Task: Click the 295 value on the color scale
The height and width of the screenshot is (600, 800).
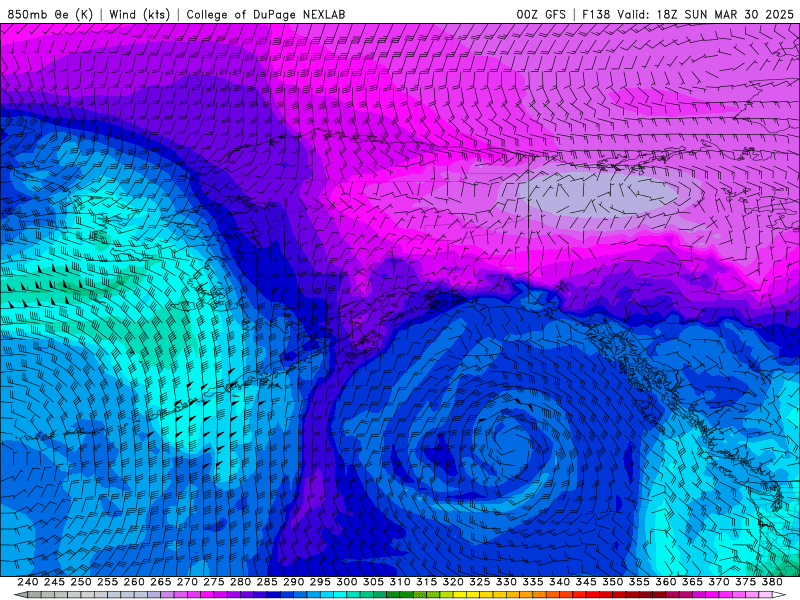Action: coord(320,582)
